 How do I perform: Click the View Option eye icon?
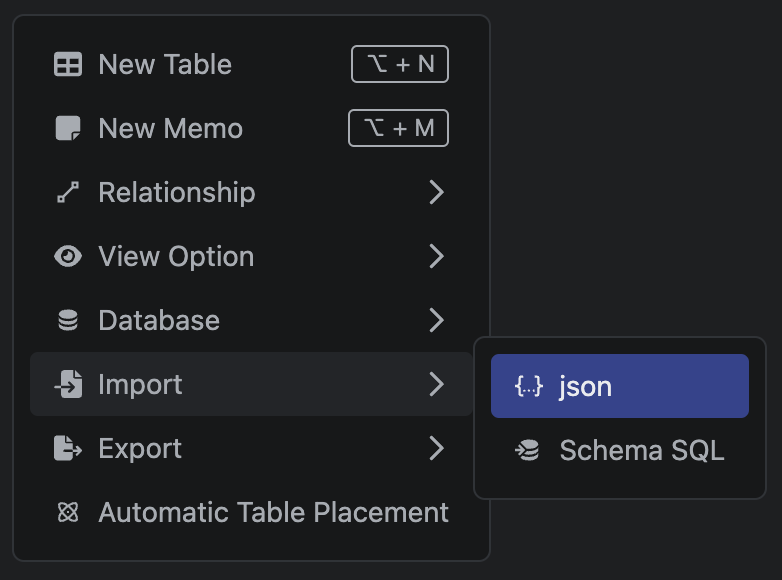click(68, 257)
